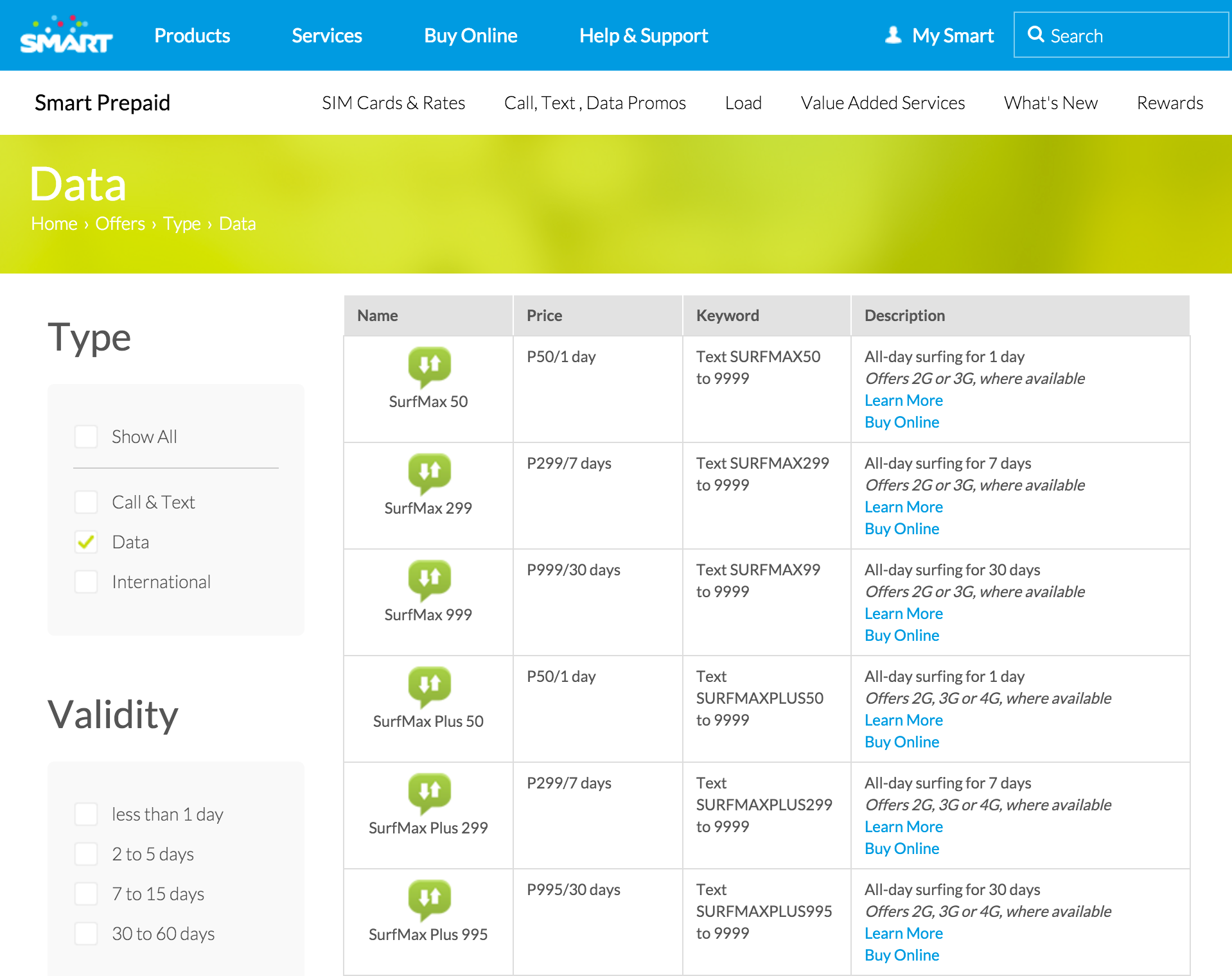Click Learn More for SurfMax Plus 50
1232x976 pixels.
pos(904,720)
